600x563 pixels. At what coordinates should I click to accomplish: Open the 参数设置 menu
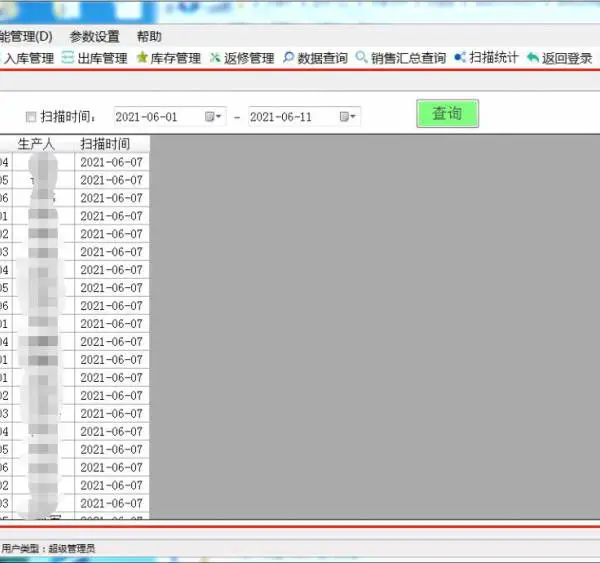pyautogui.click(x=95, y=37)
